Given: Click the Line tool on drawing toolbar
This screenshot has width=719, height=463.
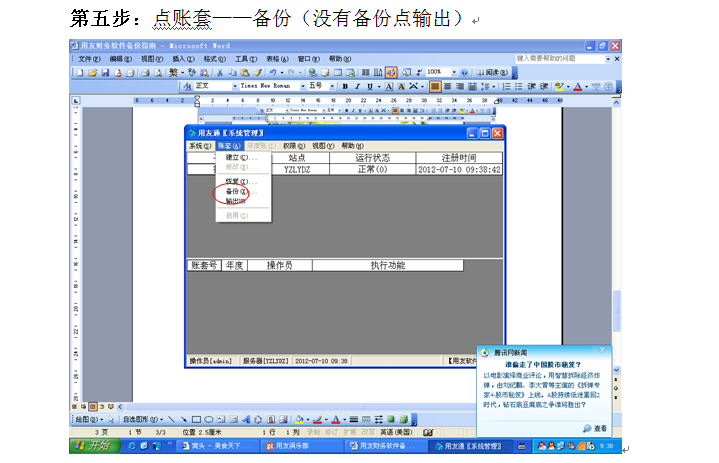Looking at the screenshot, I should coord(171,419).
